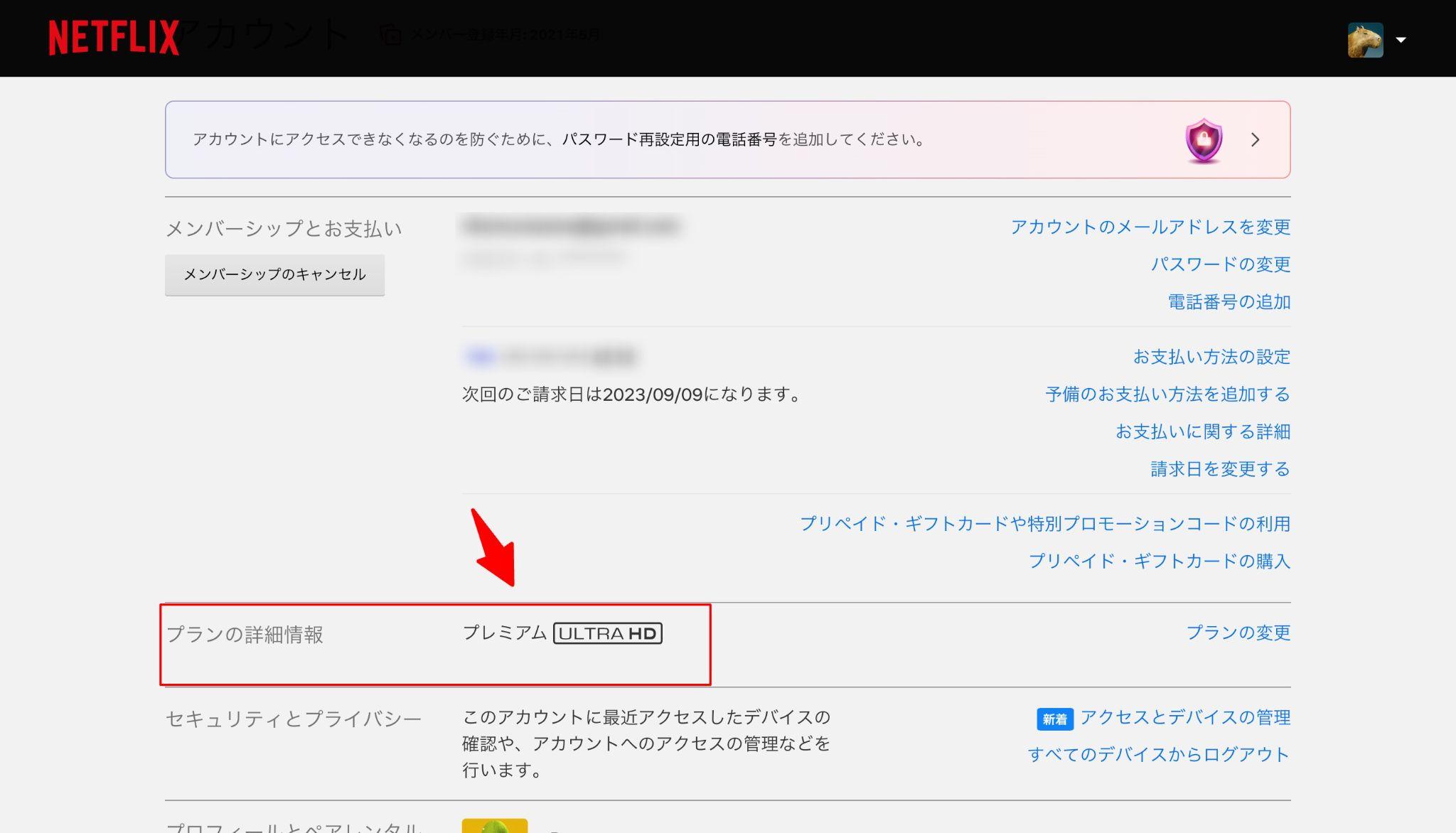Open プリペイド・ギフトカードや特別プロモーションコードの利用 link

[1045, 524]
